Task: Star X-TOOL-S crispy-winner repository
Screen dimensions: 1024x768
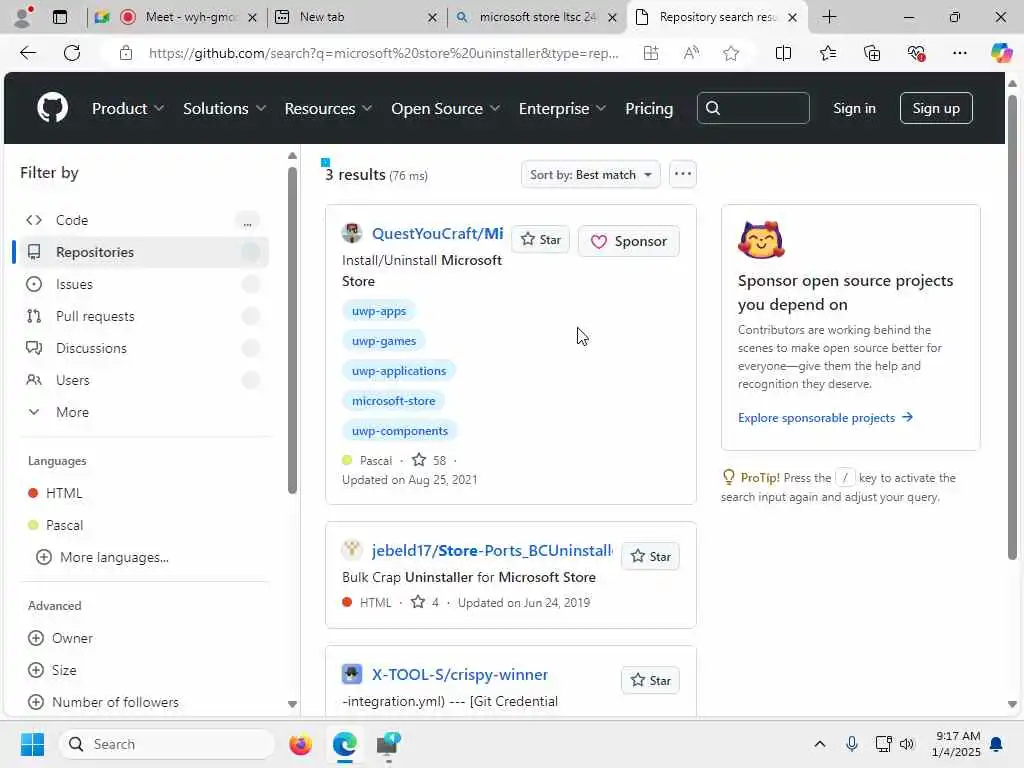Action: 650,680
